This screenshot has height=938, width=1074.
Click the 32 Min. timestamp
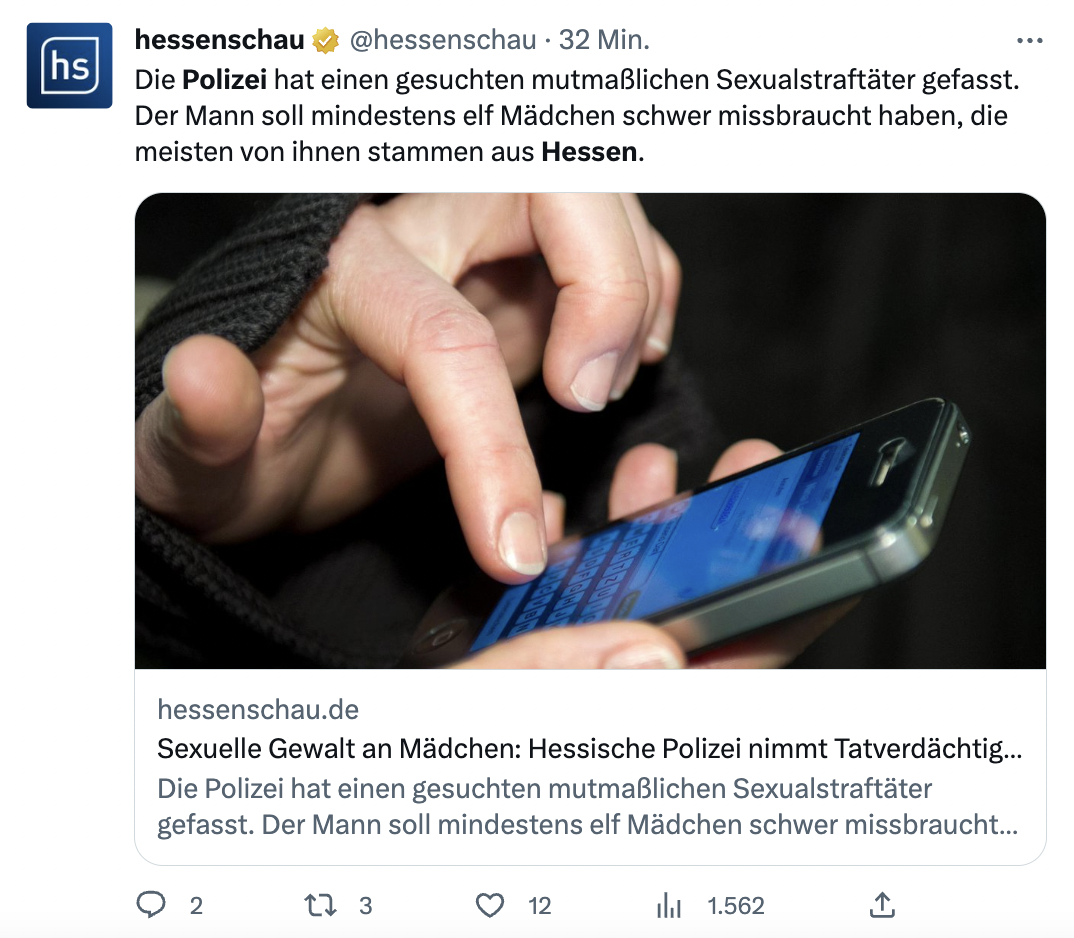pyautogui.click(x=604, y=40)
